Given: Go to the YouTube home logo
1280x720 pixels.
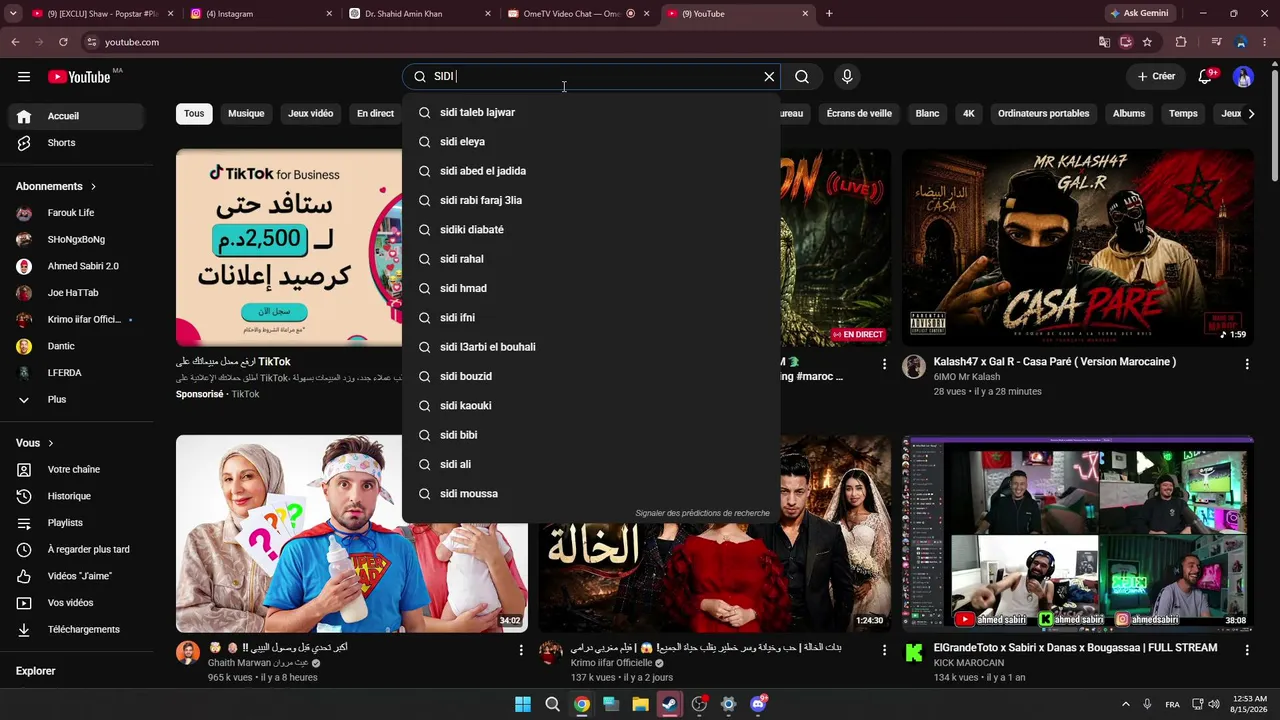Looking at the screenshot, I should coord(79,77).
